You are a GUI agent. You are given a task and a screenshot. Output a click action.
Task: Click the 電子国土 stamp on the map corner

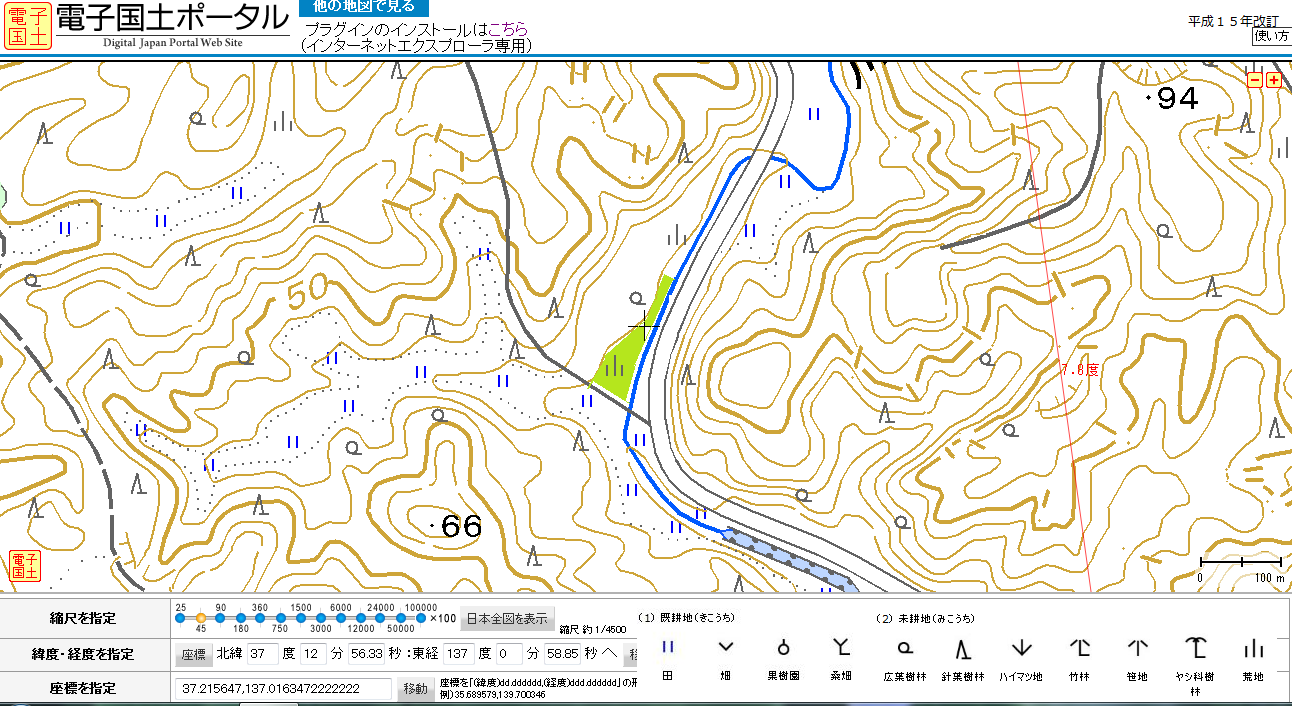pos(24,566)
